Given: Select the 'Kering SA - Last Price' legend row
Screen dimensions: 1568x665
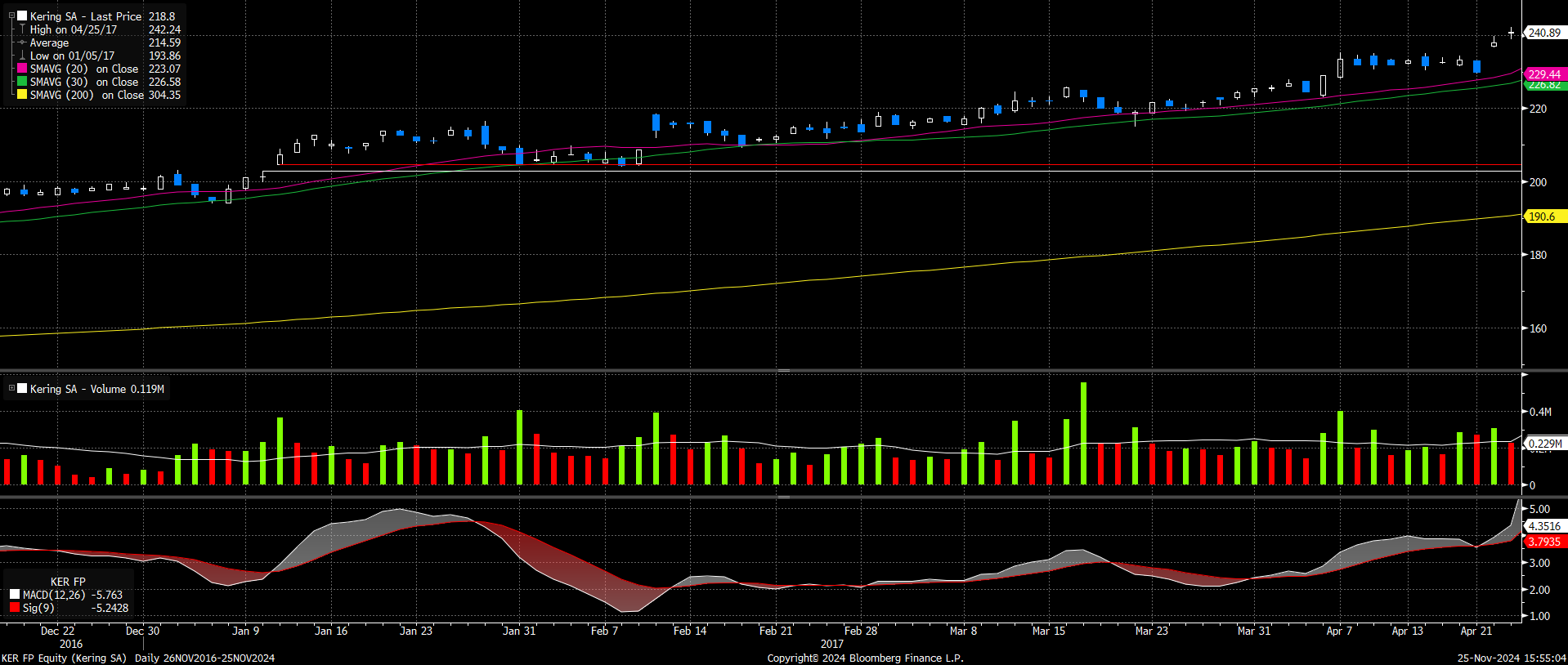Looking at the screenshot, I should tap(99, 16).
